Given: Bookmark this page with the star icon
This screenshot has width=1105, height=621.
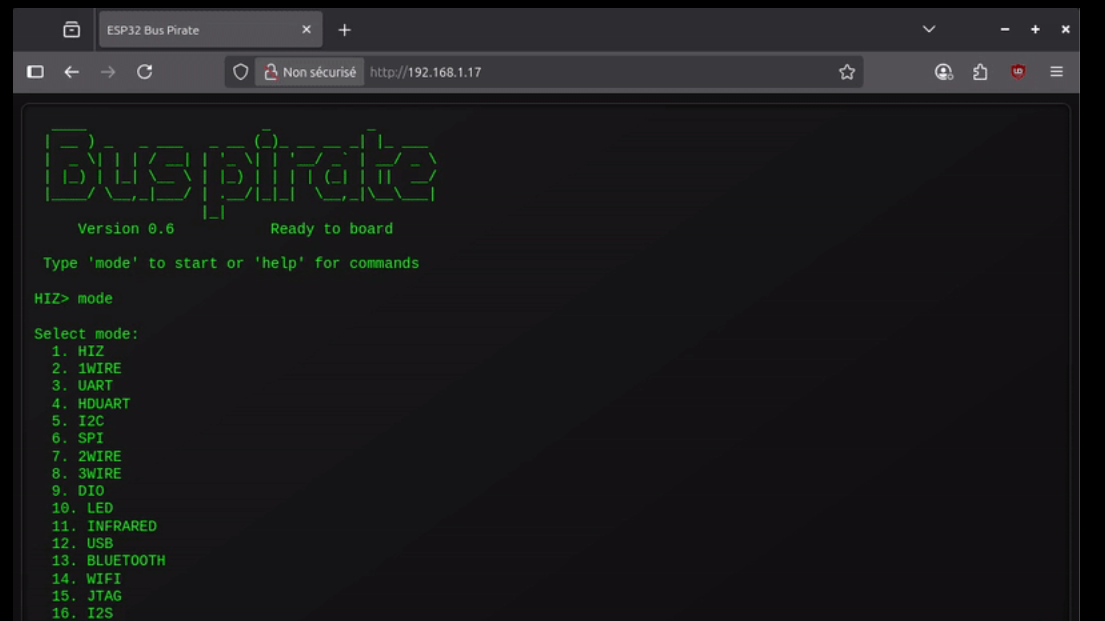Looking at the screenshot, I should (847, 72).
